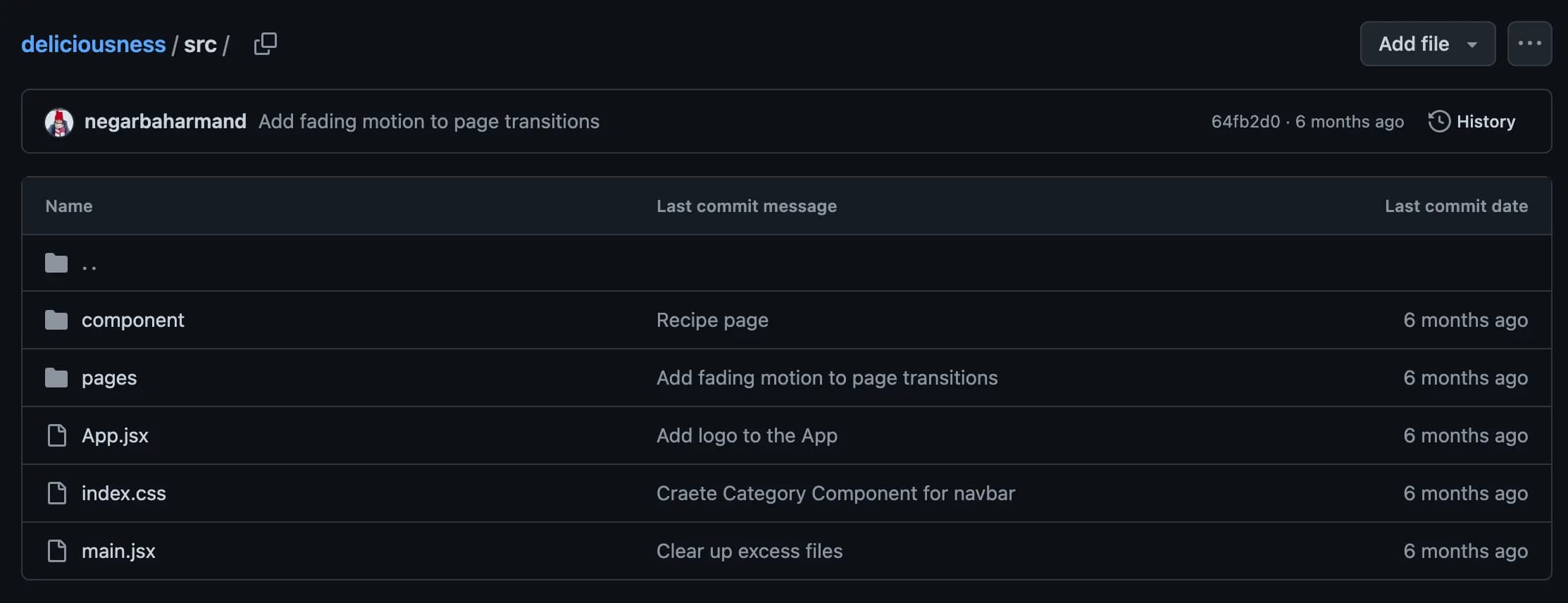The image size is (1568, 603).
Task: Click the History clock icon
Action: (x=1439, y=121)
